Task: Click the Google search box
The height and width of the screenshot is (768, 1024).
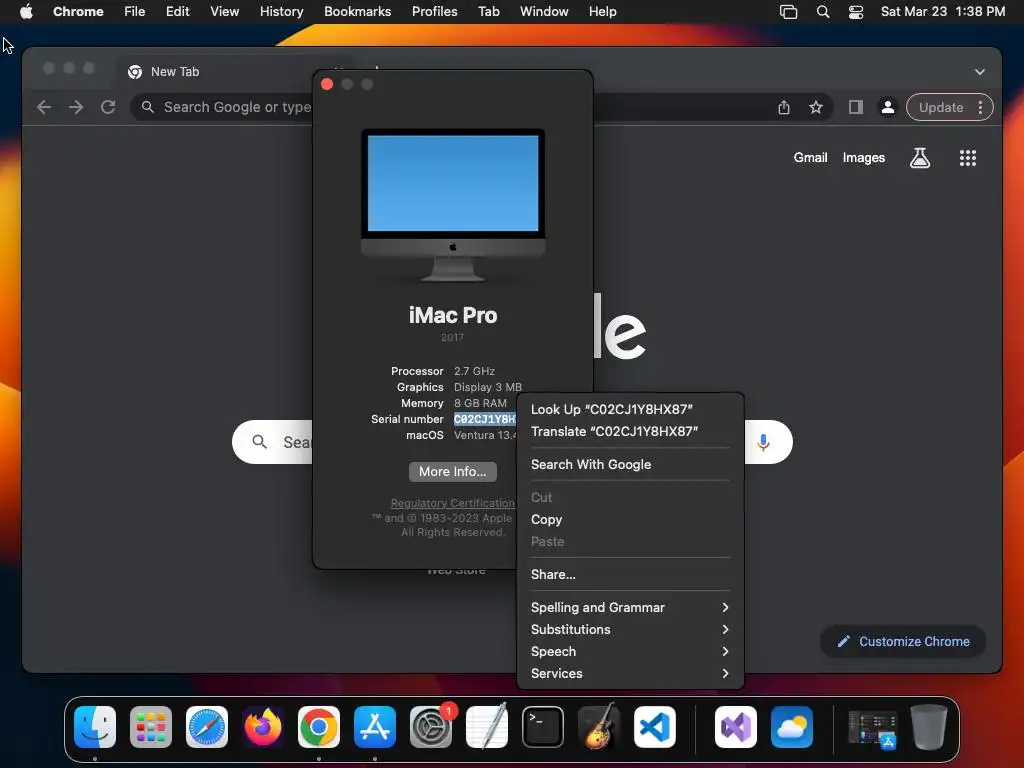Action: pyautogui.click(x=512, y=442)
